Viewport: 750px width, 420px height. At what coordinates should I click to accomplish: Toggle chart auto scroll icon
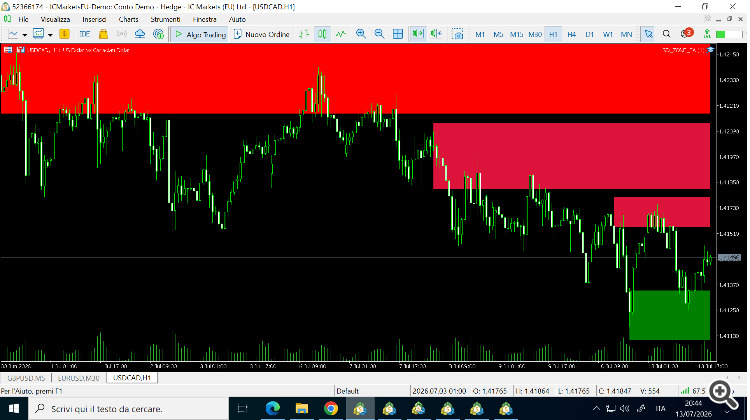tap(418, 34)
